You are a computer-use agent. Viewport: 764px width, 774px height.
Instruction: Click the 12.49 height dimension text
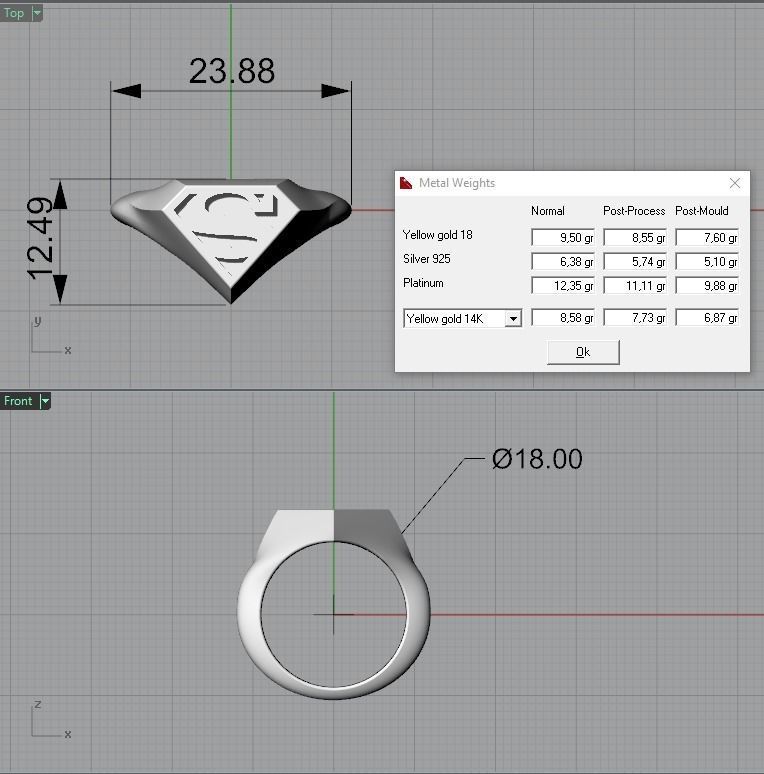tap(40, 238)
